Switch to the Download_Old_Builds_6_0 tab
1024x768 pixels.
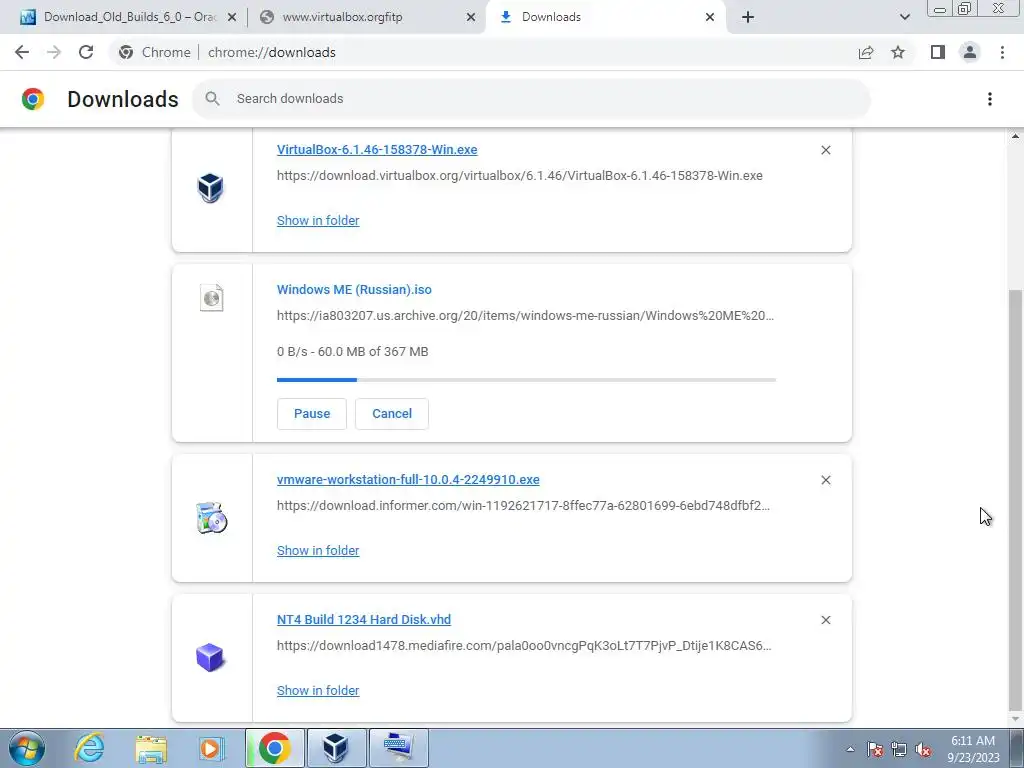[x=129, y=17]
